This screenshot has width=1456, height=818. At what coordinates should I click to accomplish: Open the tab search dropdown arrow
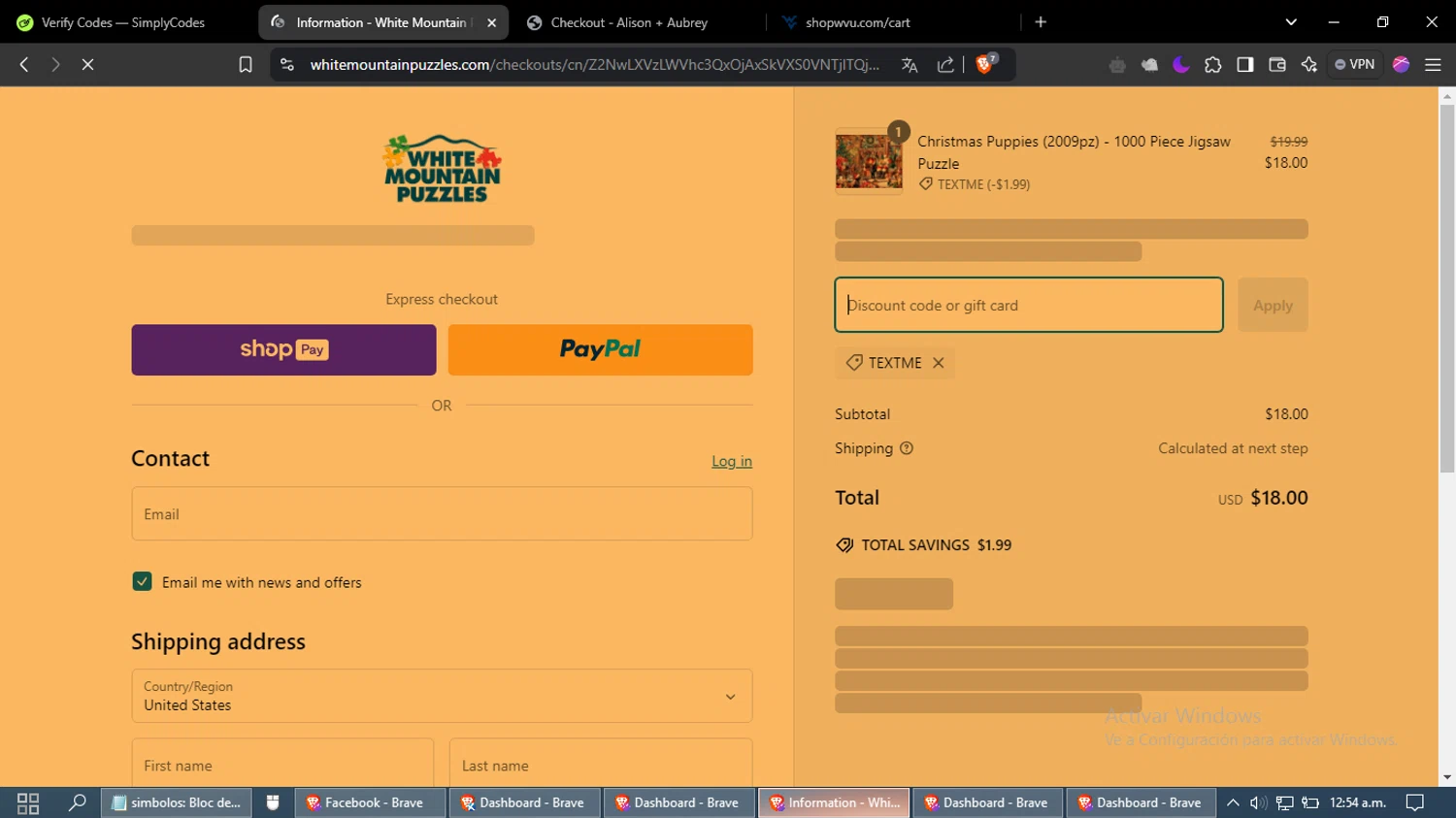(x=1291, y=21)
